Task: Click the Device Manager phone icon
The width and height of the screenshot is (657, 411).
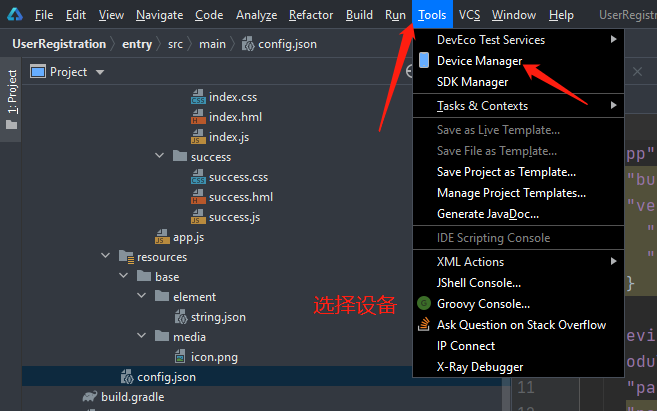Action: [x=425, y=61]
